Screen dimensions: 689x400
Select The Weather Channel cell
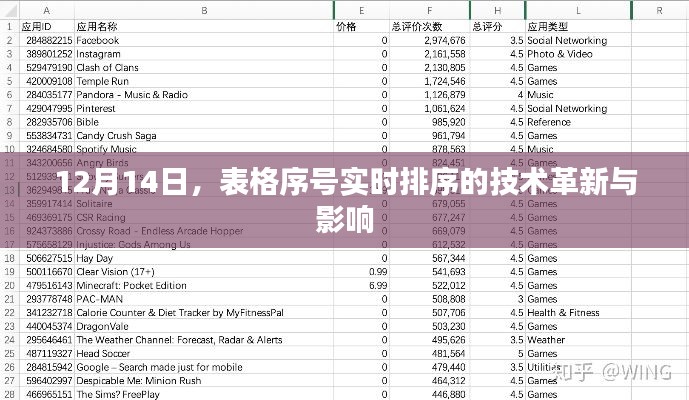(x=204, y=340)
